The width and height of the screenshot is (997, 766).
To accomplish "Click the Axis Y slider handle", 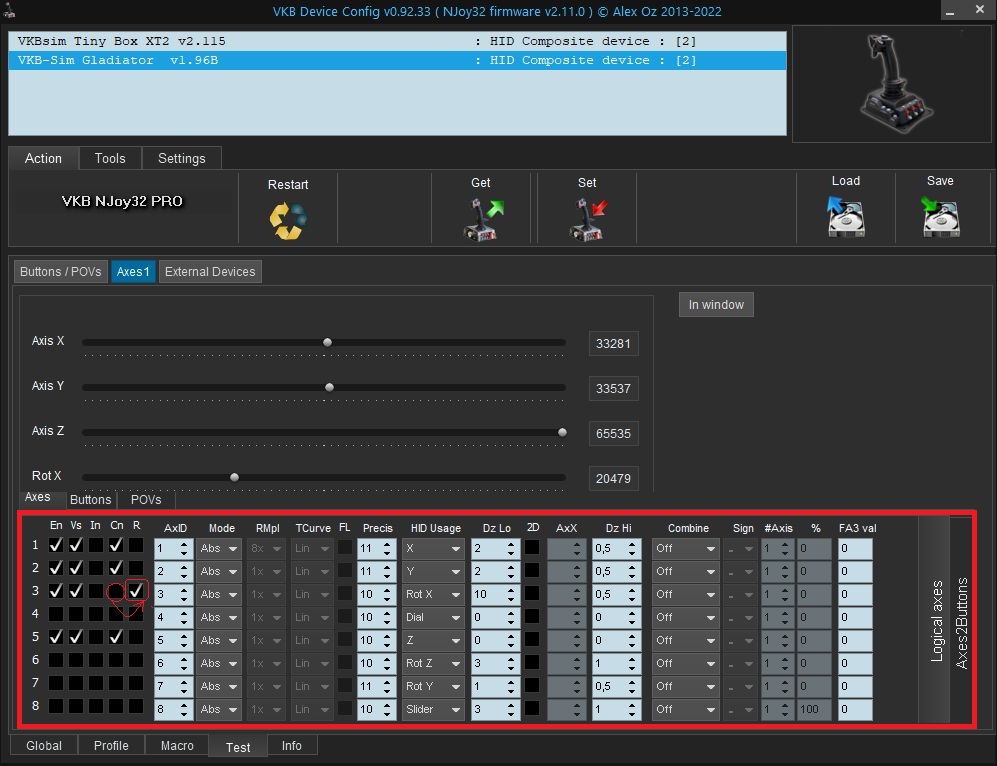I will 329,387.
